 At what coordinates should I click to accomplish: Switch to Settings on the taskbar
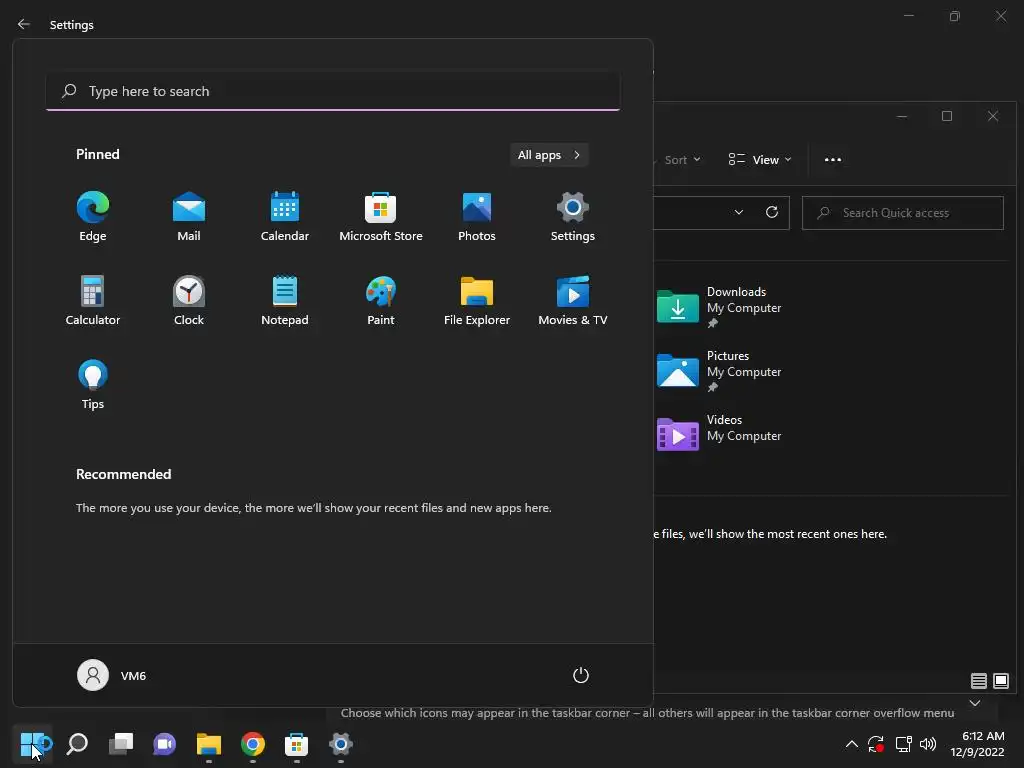341,744
